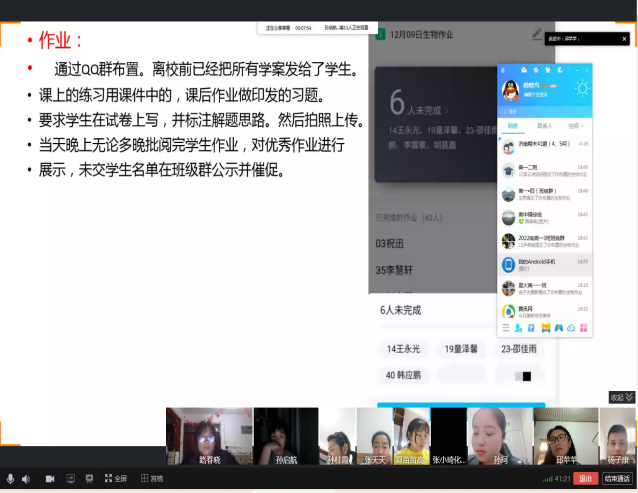
Task: Turn the camera on or off
Action: pos(50,479)
